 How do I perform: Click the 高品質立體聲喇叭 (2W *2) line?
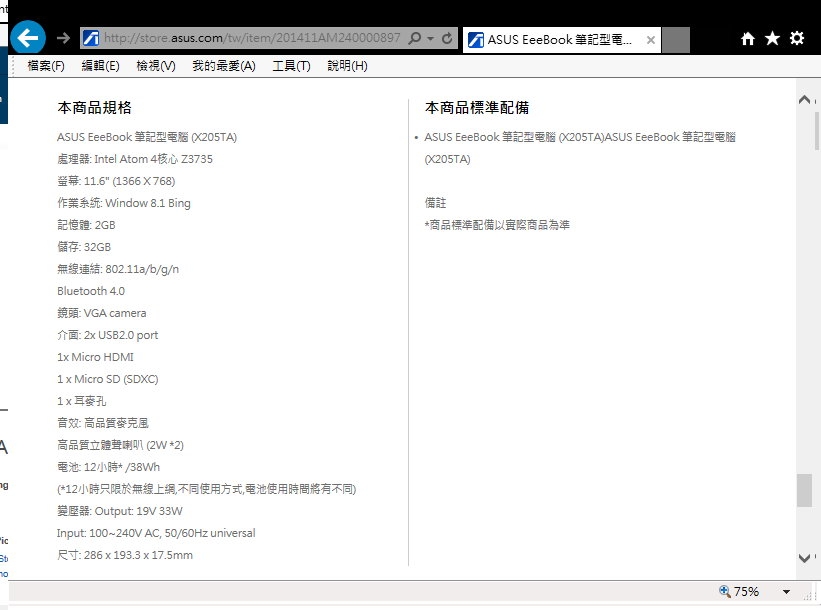(x=120, y=445)
